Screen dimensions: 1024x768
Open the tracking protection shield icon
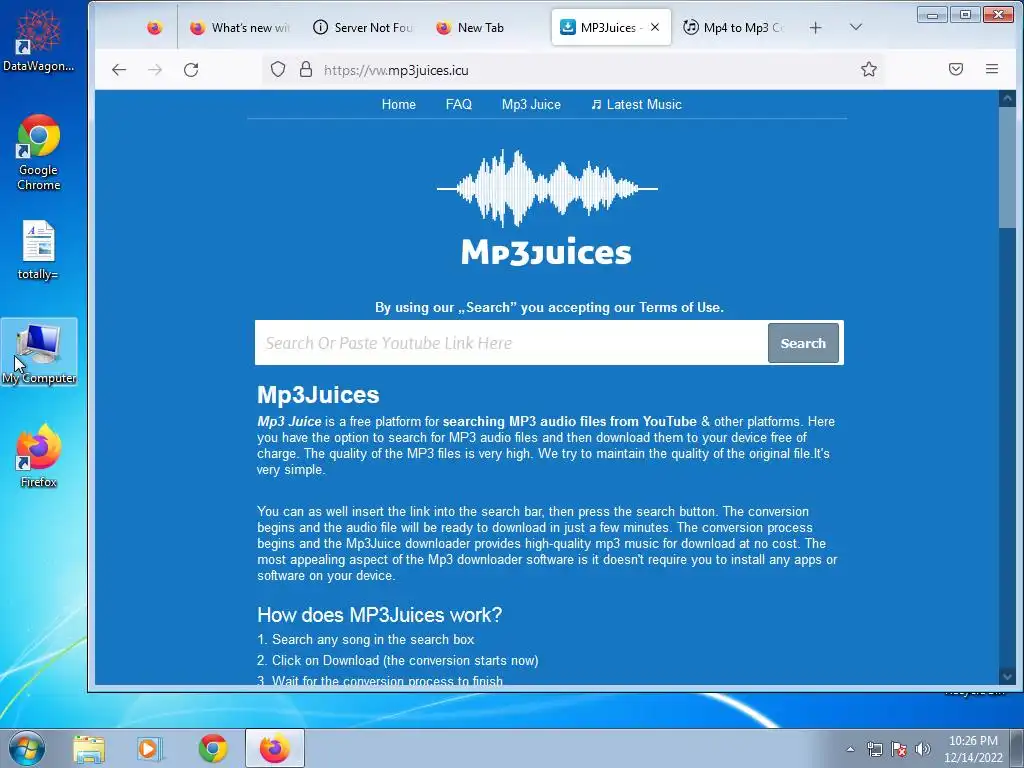[278, 70]
